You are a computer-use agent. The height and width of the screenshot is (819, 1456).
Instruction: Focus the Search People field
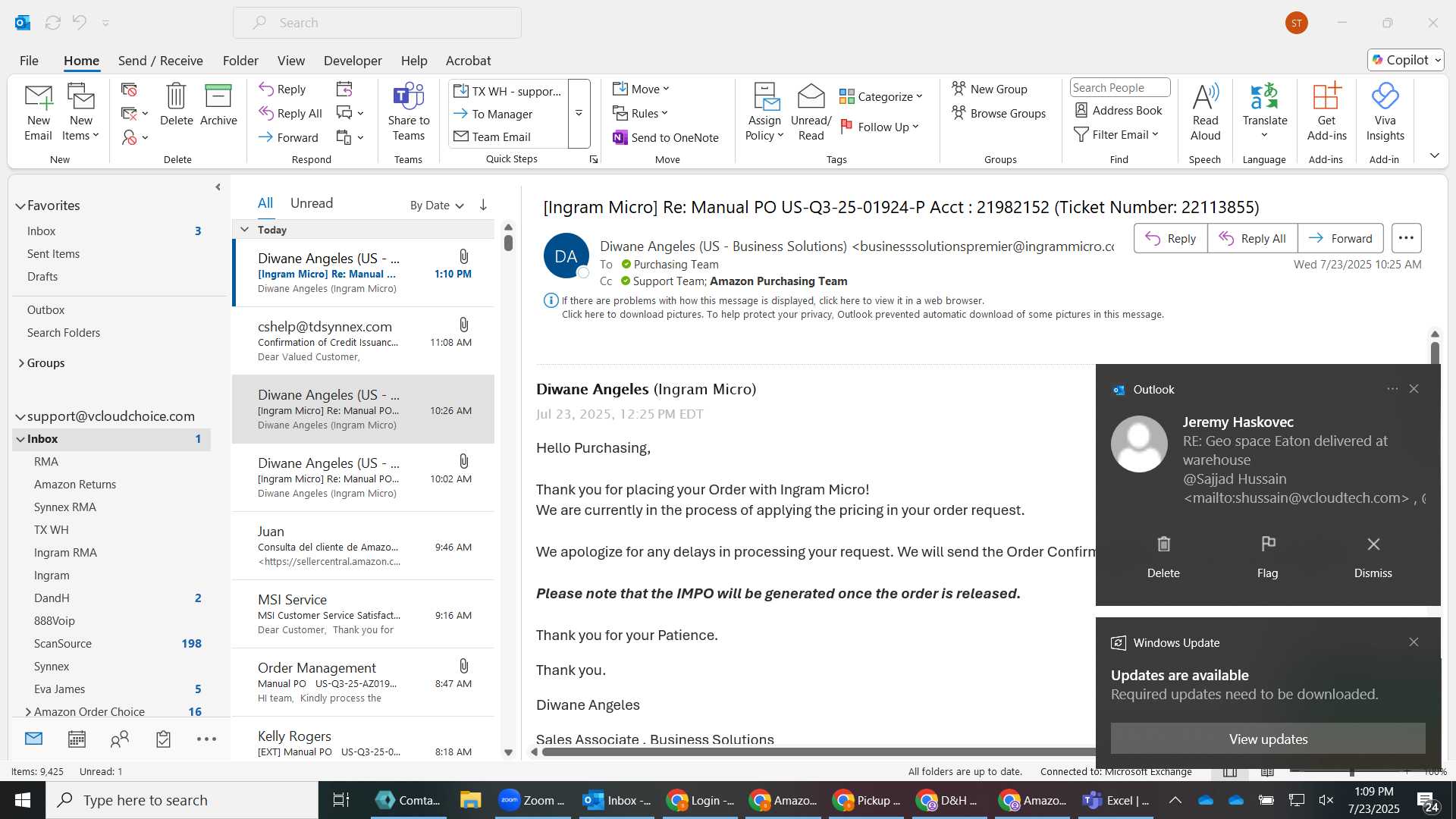tap(1119, 87)
